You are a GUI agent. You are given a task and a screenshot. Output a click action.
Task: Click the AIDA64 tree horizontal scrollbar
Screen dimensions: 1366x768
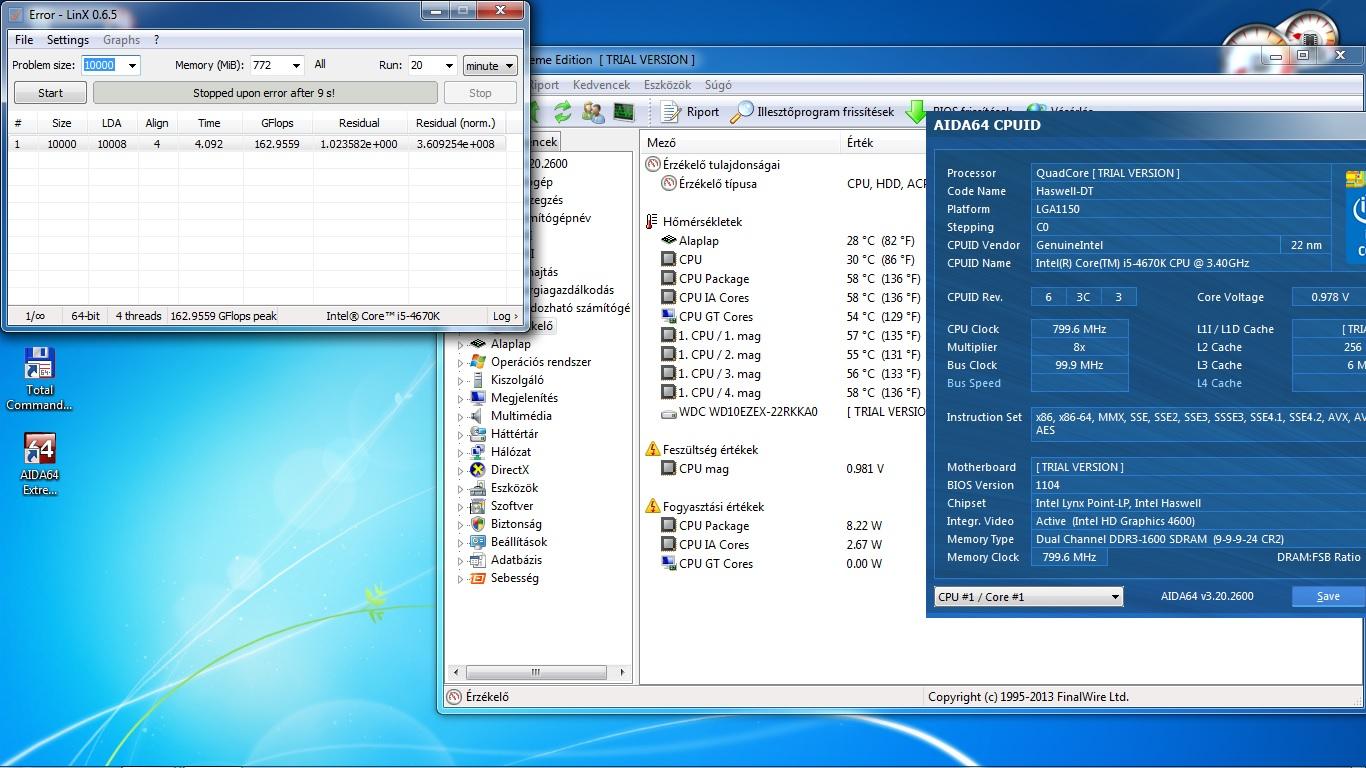click(536, 672)
